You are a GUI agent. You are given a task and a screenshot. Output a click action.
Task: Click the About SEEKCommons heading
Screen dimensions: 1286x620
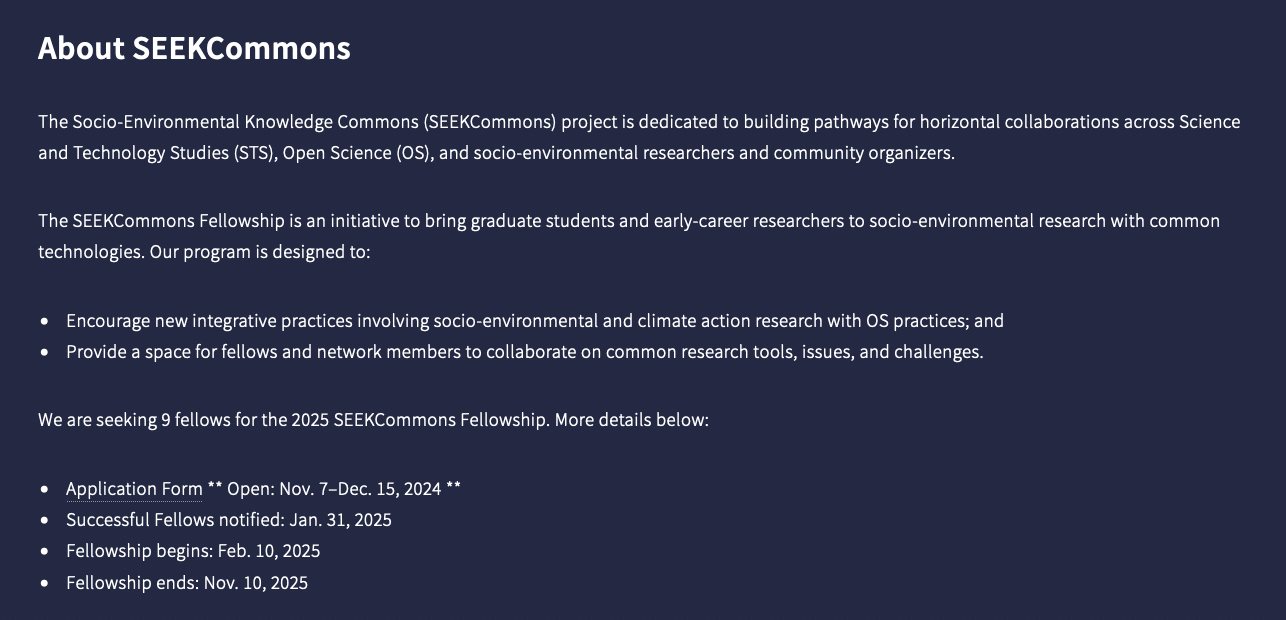(194, 48)
